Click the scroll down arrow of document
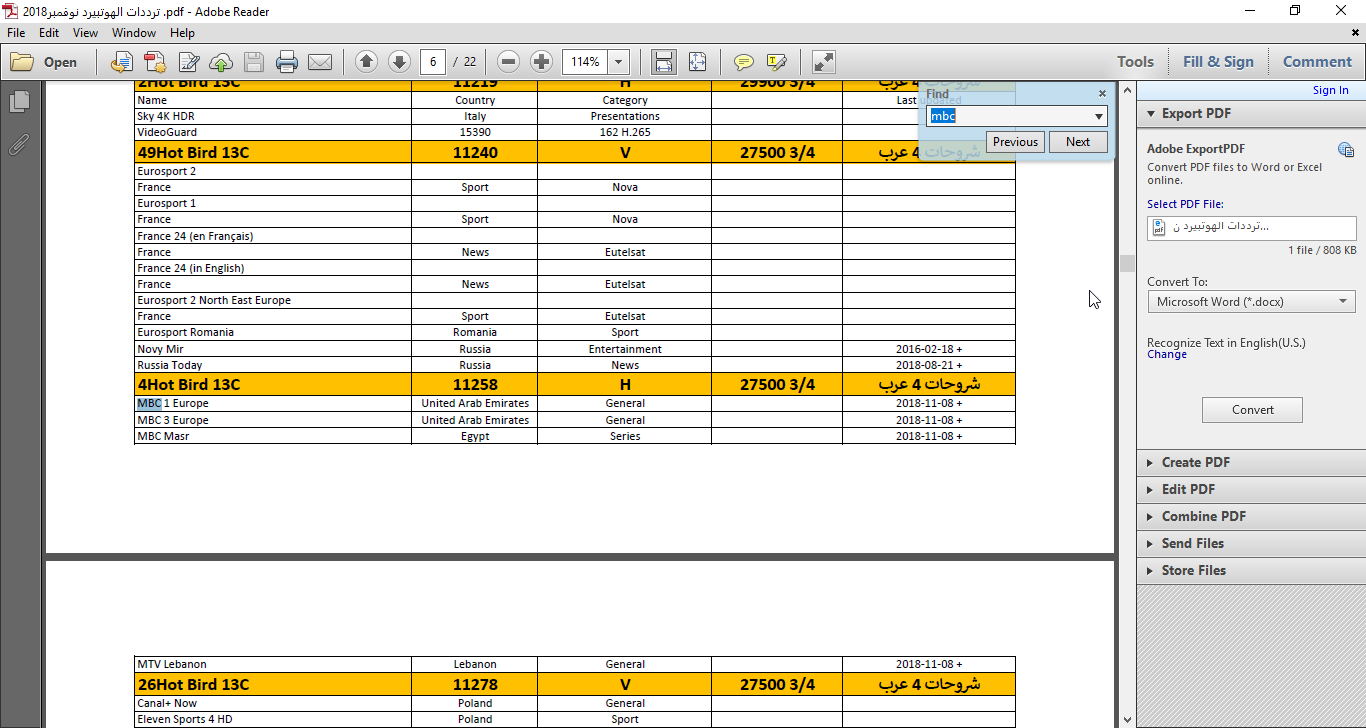Viewport: 1366px width, 728px height. (x=1127, y=719)
